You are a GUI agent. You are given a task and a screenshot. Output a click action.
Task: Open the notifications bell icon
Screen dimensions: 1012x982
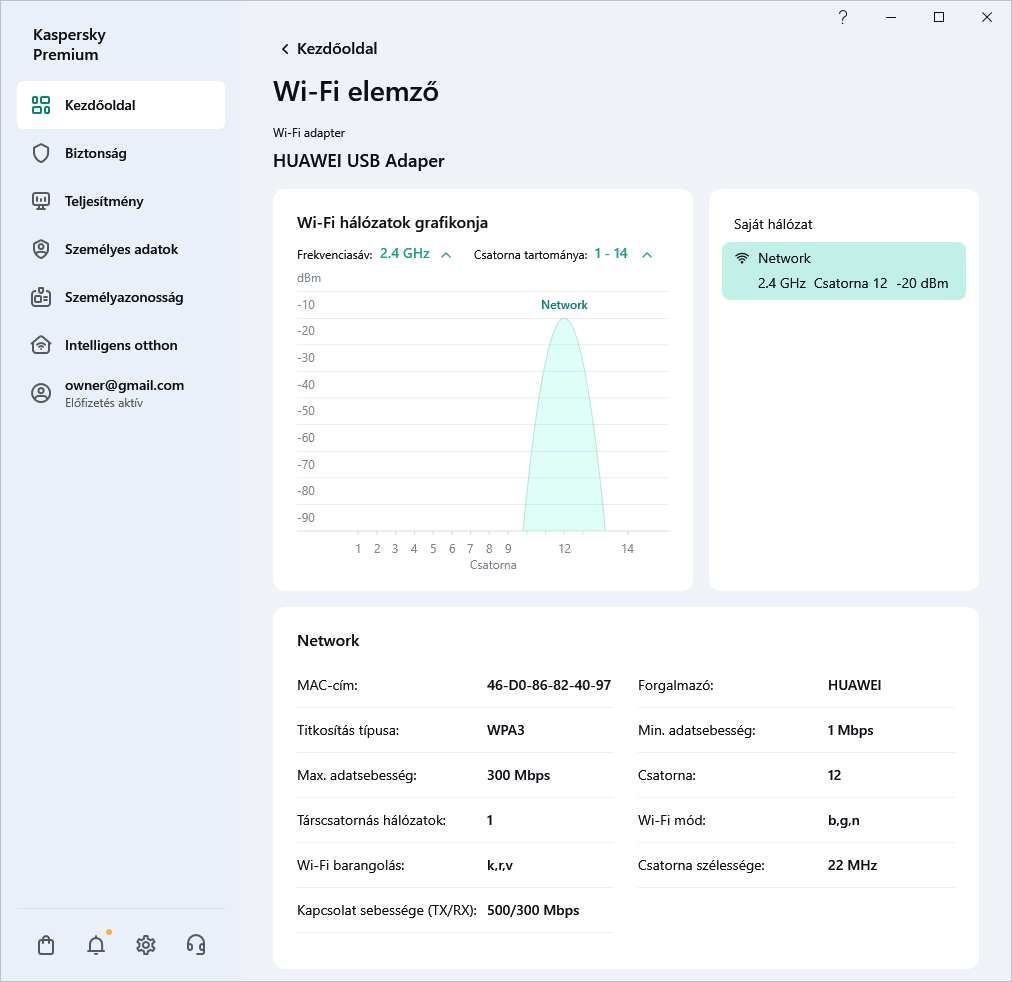[x=96, y=945]
